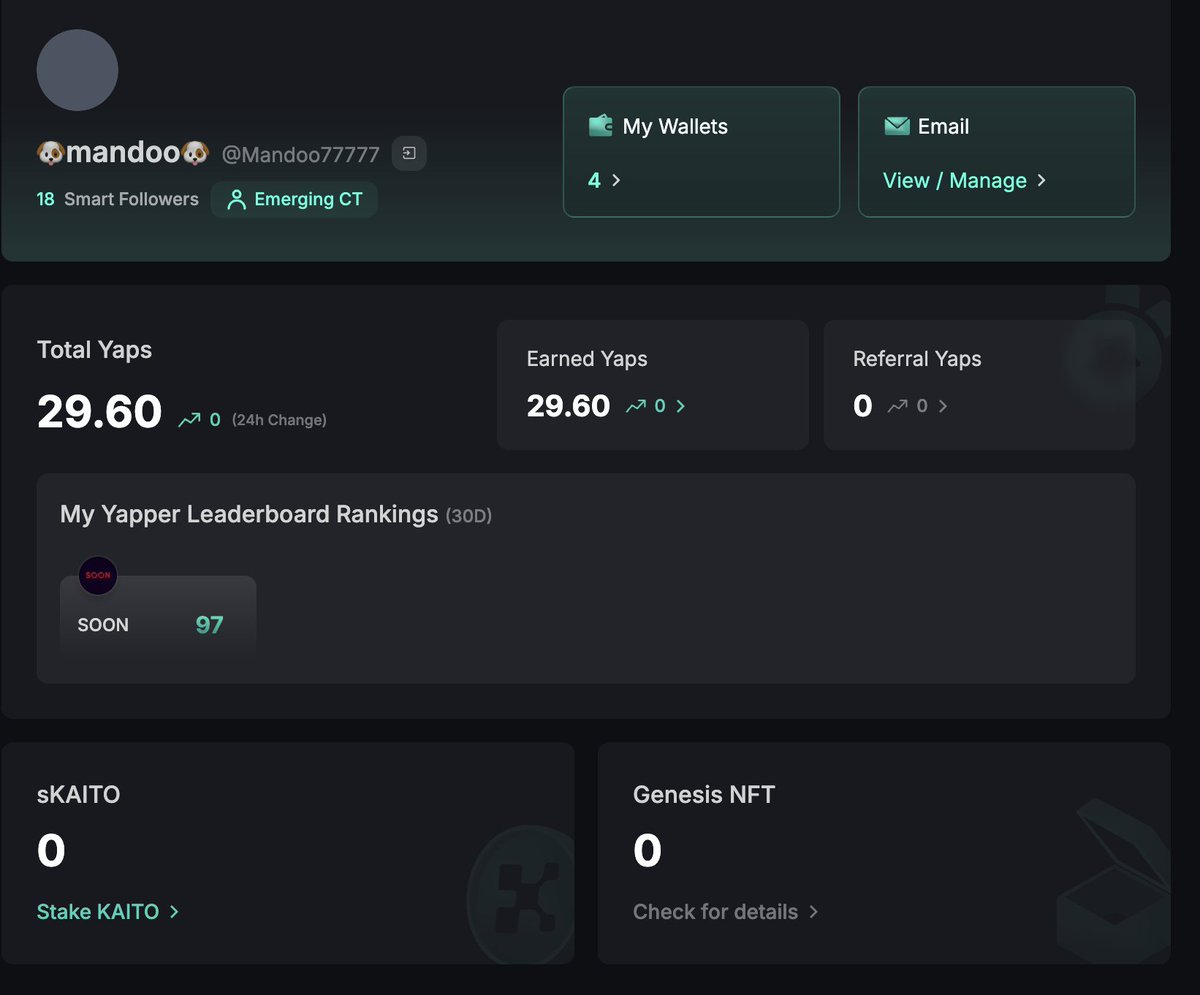Expand Referral Yaps details chevron
Screen dimensions: 1200x995
coord(943,406)
